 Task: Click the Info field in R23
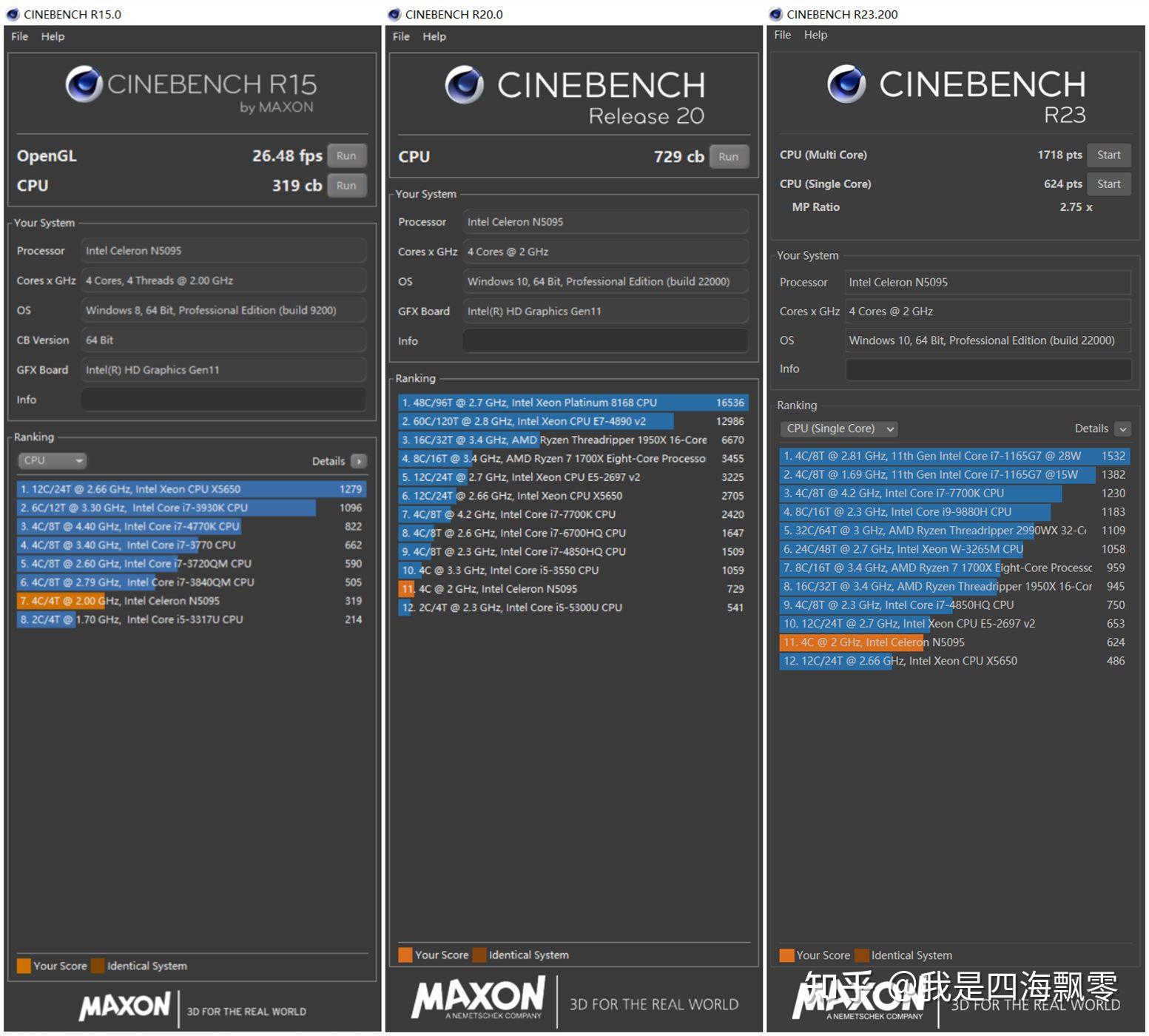[x=988, y=369]
